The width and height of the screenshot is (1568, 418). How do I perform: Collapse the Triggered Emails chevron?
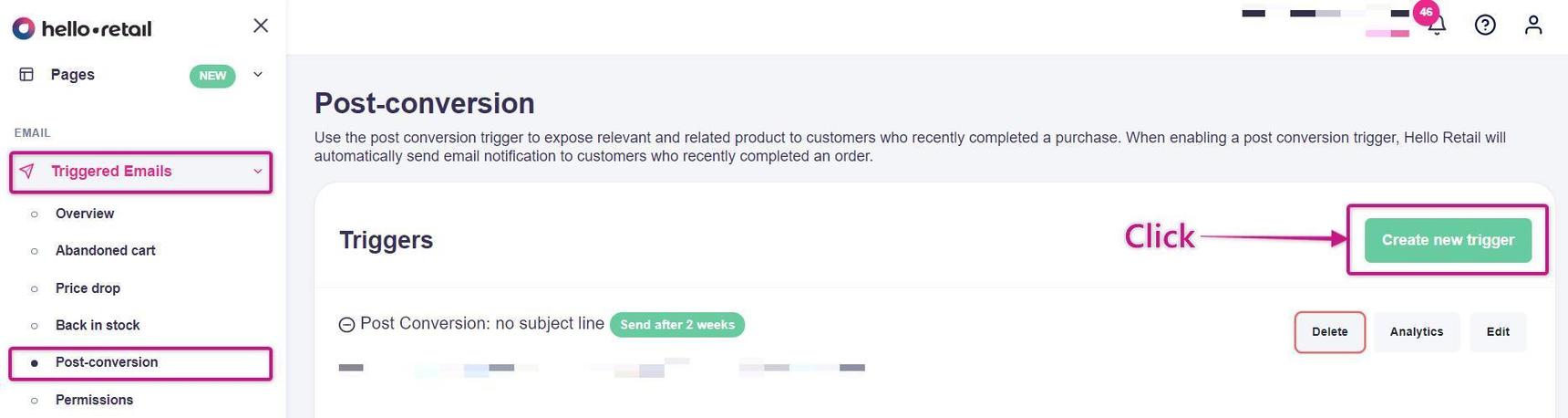pyautogui.click(x=258, y=172)
